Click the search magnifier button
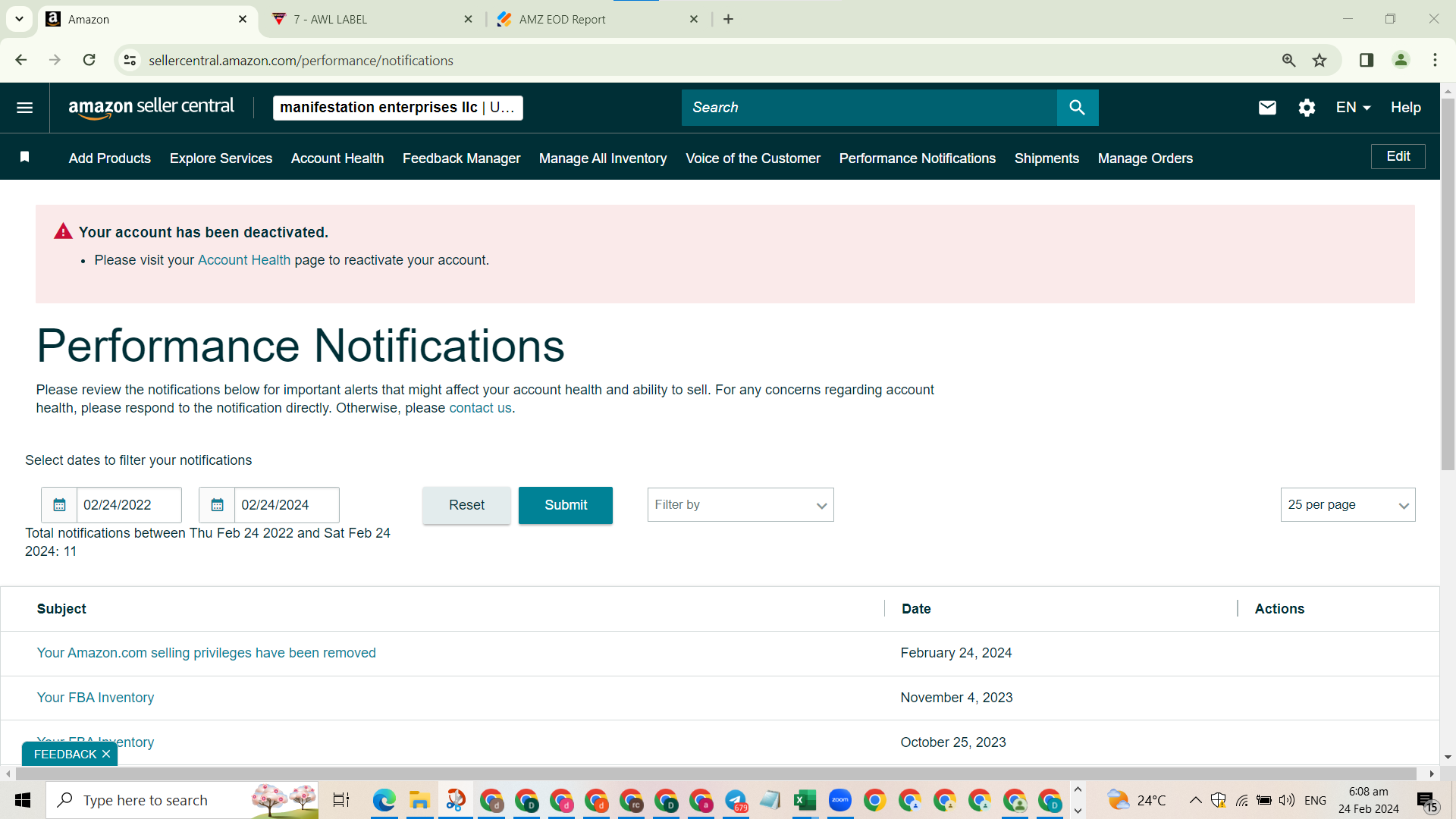This screenshot has height=819, width=1456. [x=1077, y=108]
